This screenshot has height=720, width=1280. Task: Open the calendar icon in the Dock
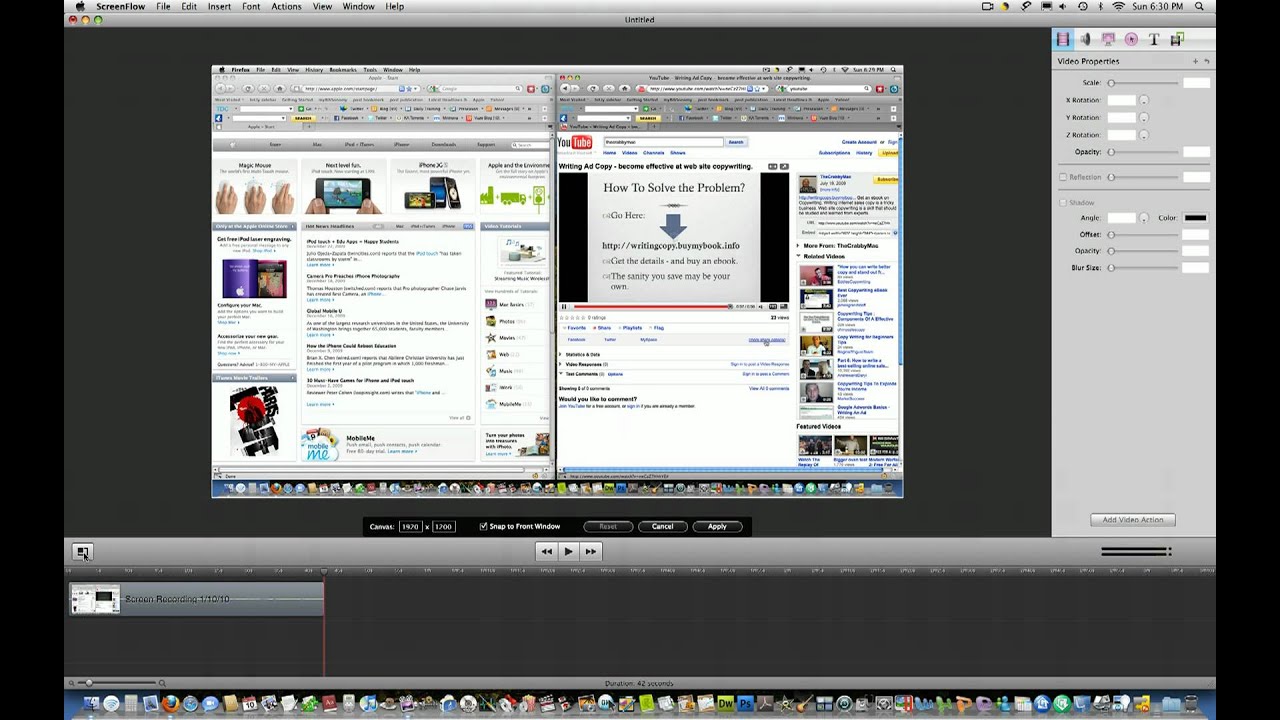click(x=249, y=704)
